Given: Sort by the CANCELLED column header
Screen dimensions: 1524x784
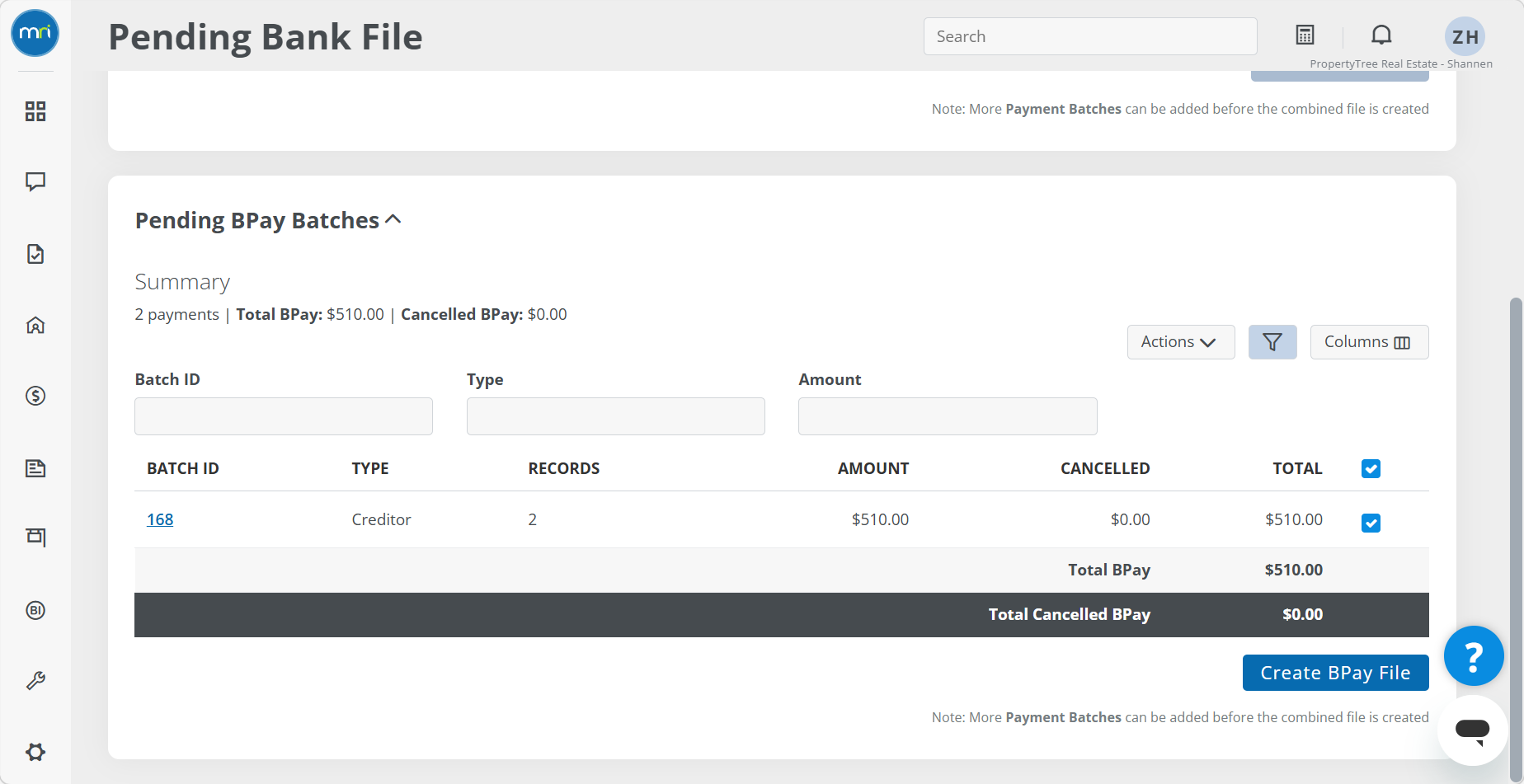Looking at the screenshot, I should [1105, 468].
